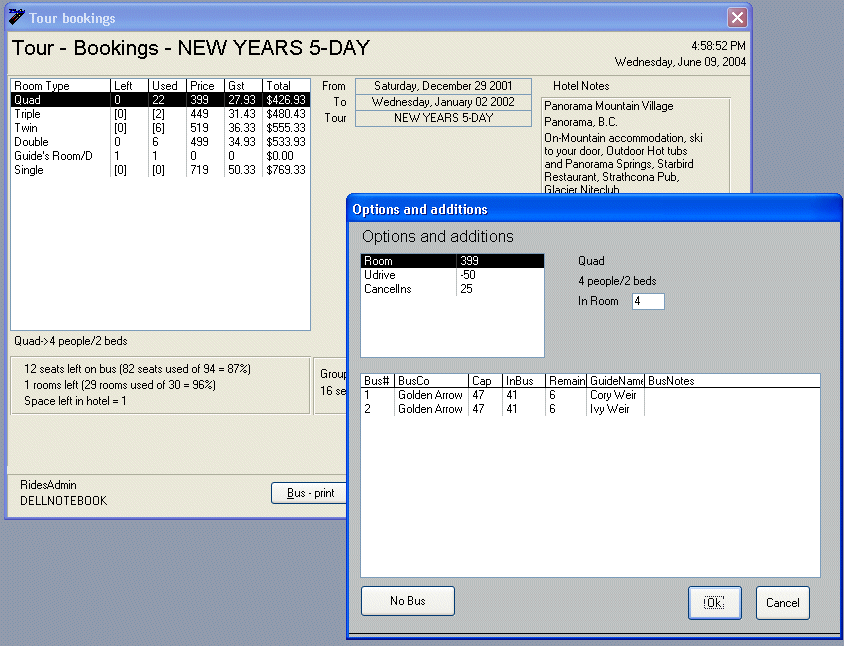Click the '4 people/2 beds' description in dialog
Viewport: 844px width, 646px height.
[617, 281]
